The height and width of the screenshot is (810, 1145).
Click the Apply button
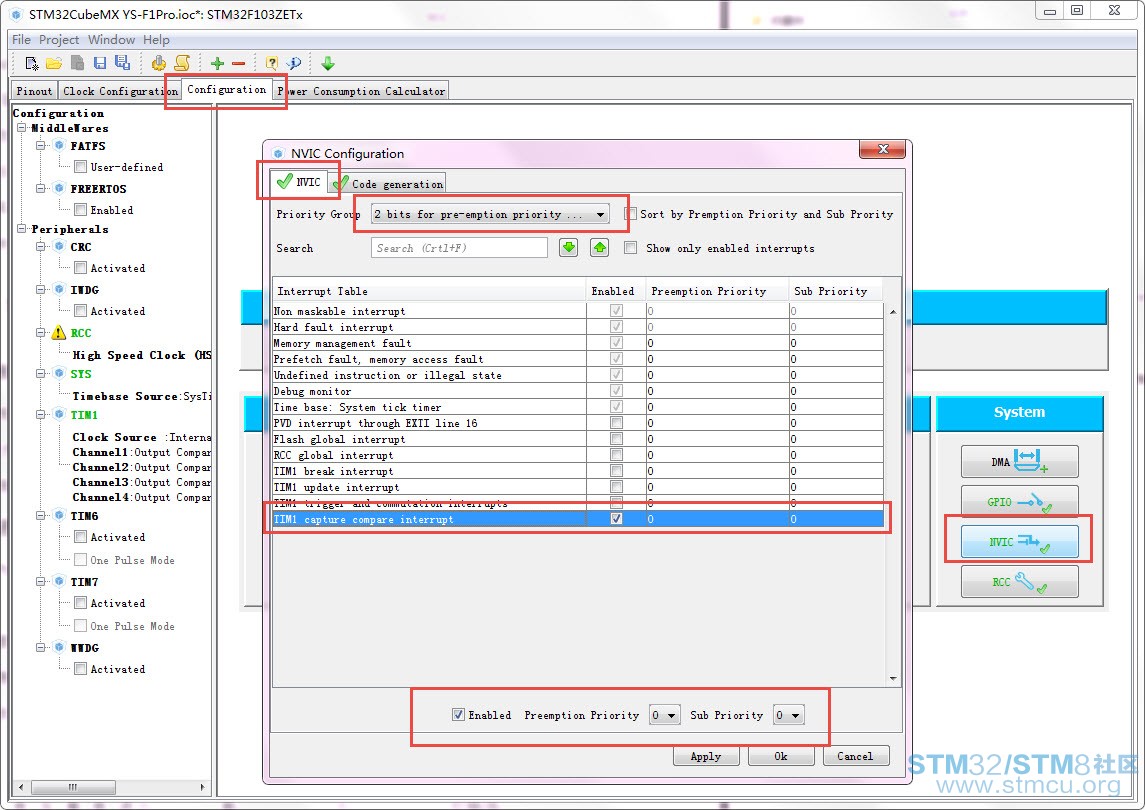(x=705, y=756)
